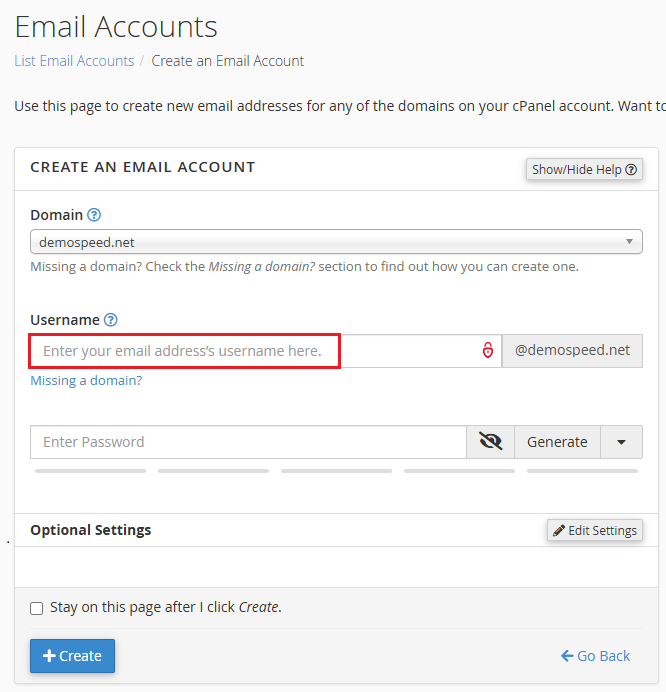Open the Missing a domain? link under the username field
666x692 pixels.
86,381
